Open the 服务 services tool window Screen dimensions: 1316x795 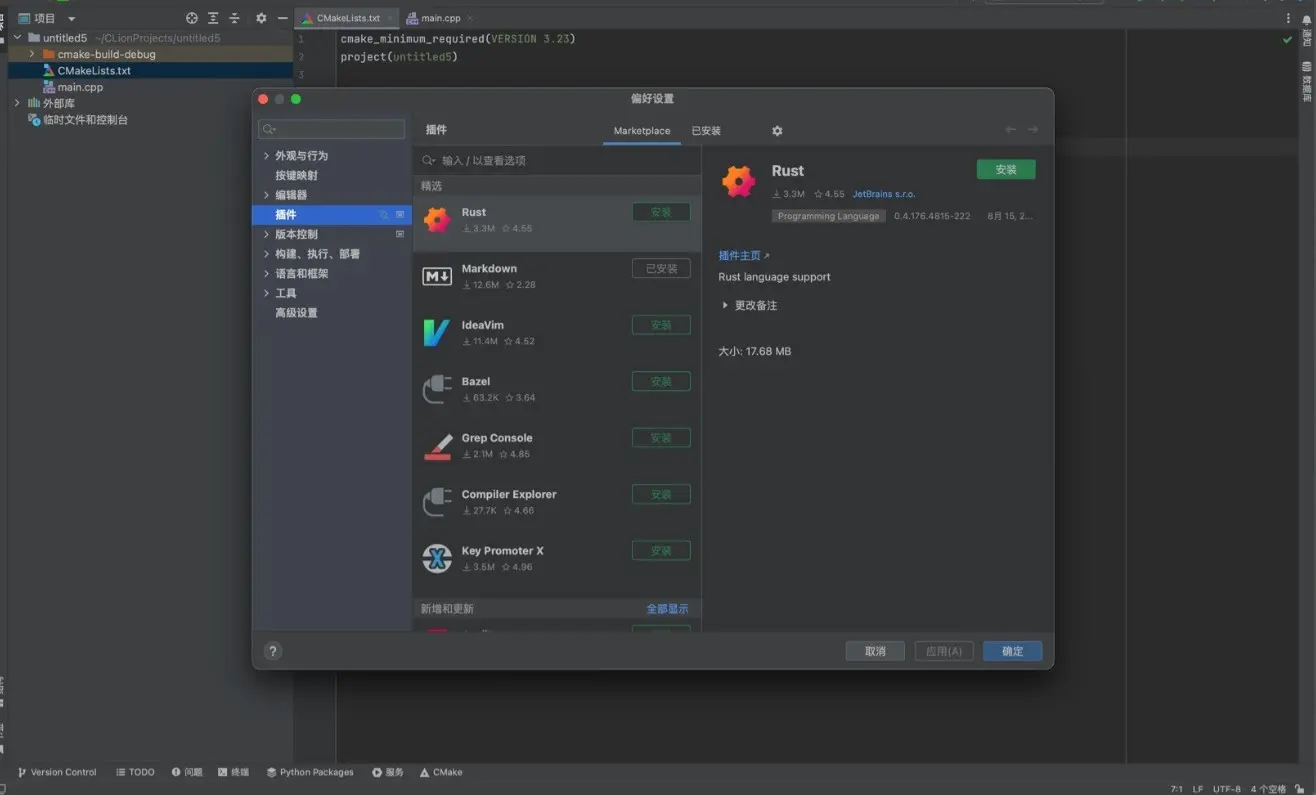tap(388, 772)
